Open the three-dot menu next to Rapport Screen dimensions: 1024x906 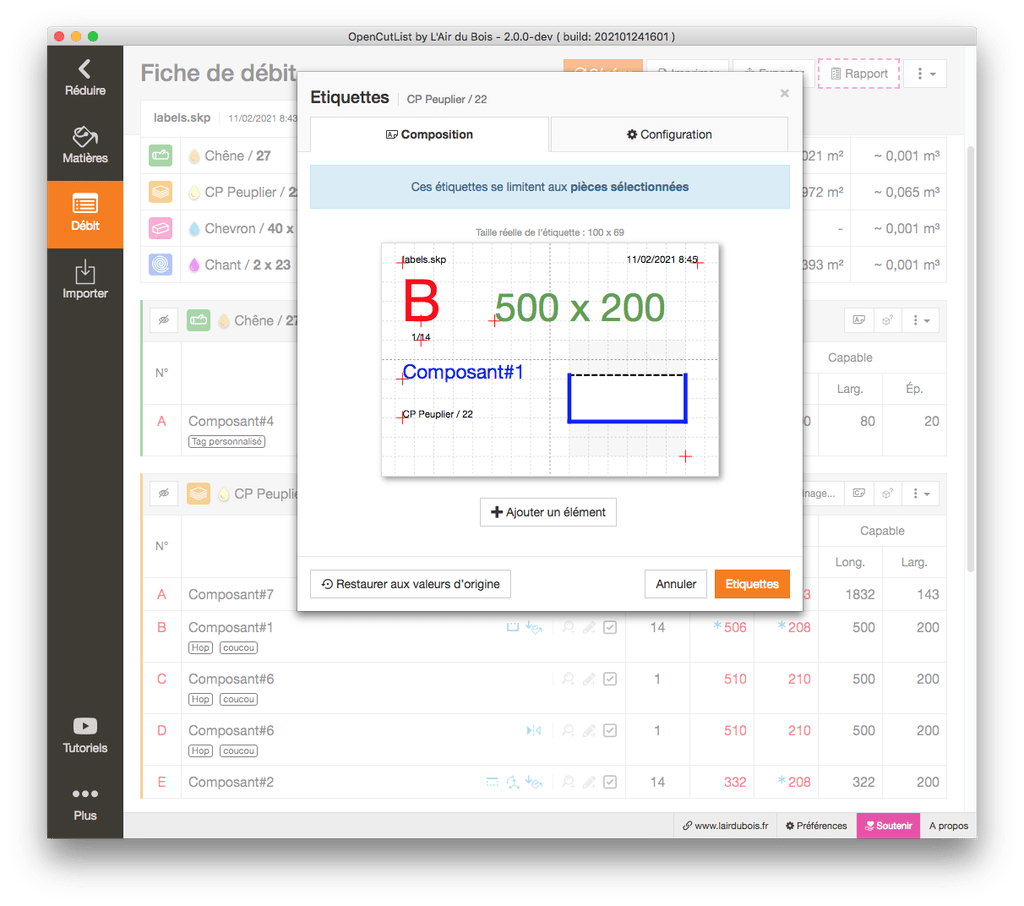(925, 74)
